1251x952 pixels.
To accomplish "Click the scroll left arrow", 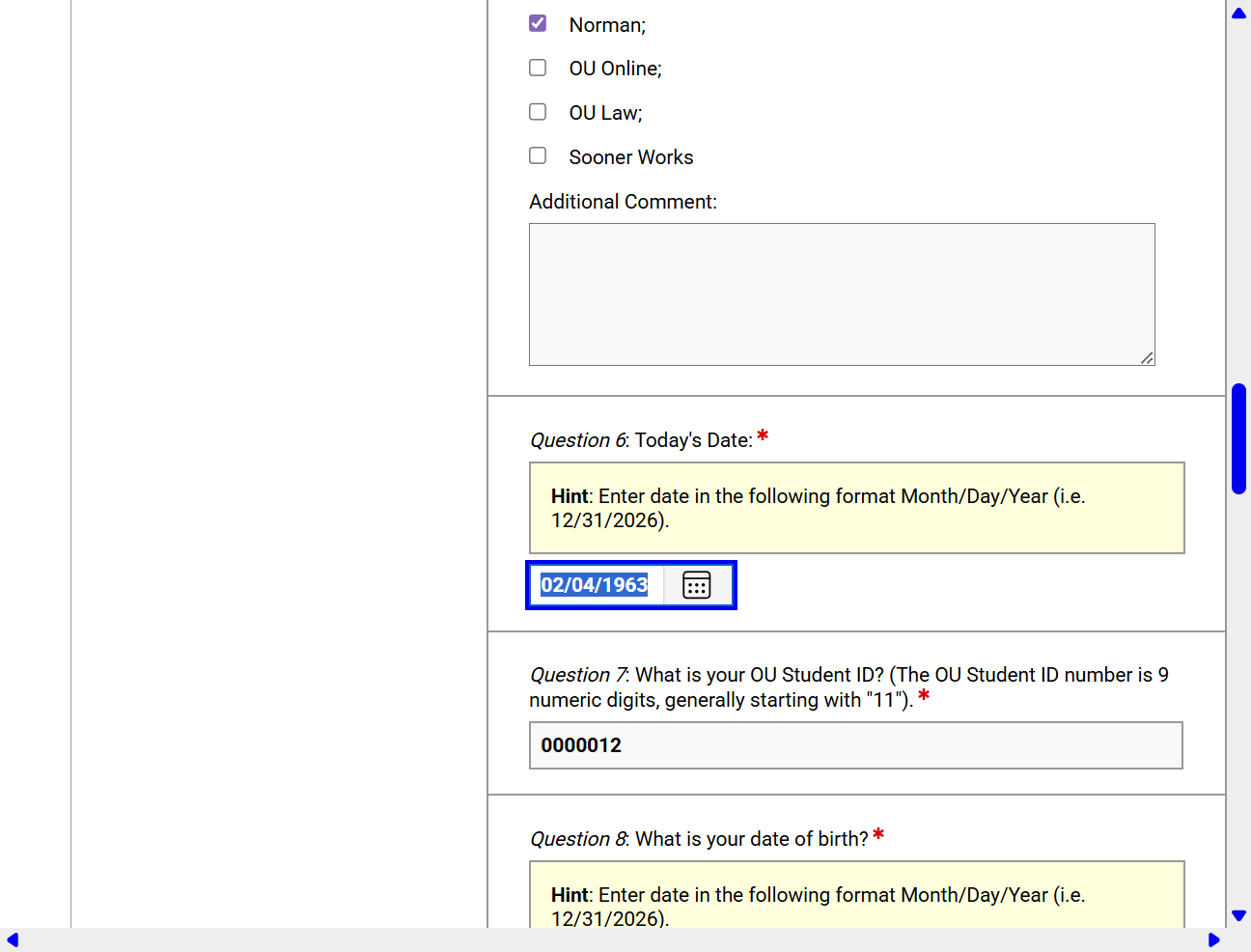I will click(x=13, y=940).
